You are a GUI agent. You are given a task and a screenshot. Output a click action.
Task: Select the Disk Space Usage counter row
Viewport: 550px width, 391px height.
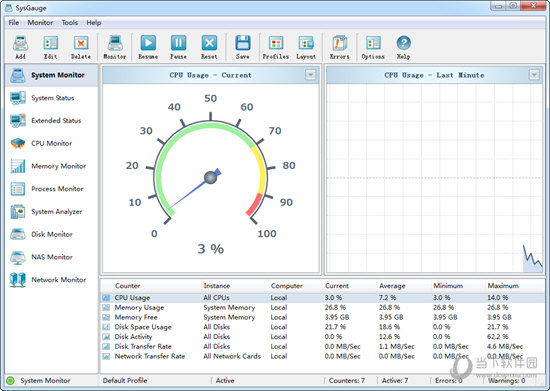click(x=323, y=327)
